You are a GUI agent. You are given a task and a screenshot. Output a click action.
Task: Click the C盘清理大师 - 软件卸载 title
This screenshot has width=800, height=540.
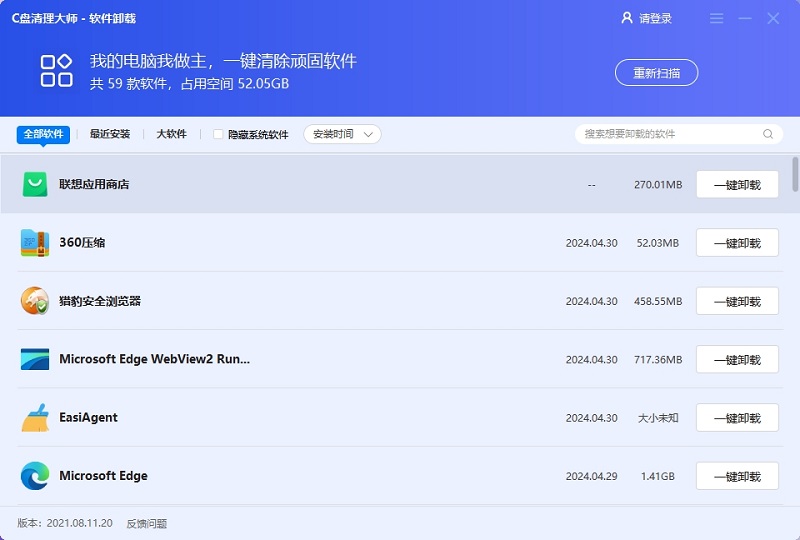coord(73,18)
